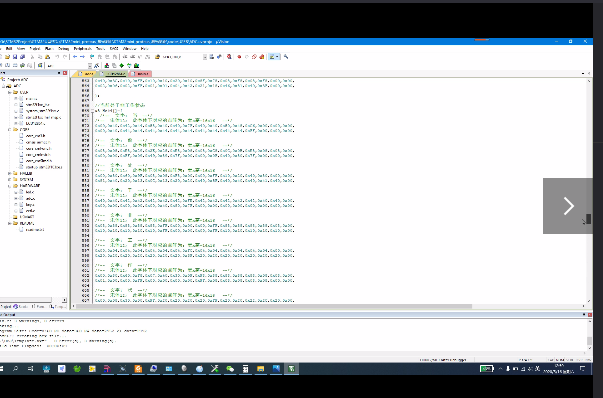Switch to the yellow editor tab
Image resolution: width=603 pixels, height=398 pixels.
pos(85,73)
